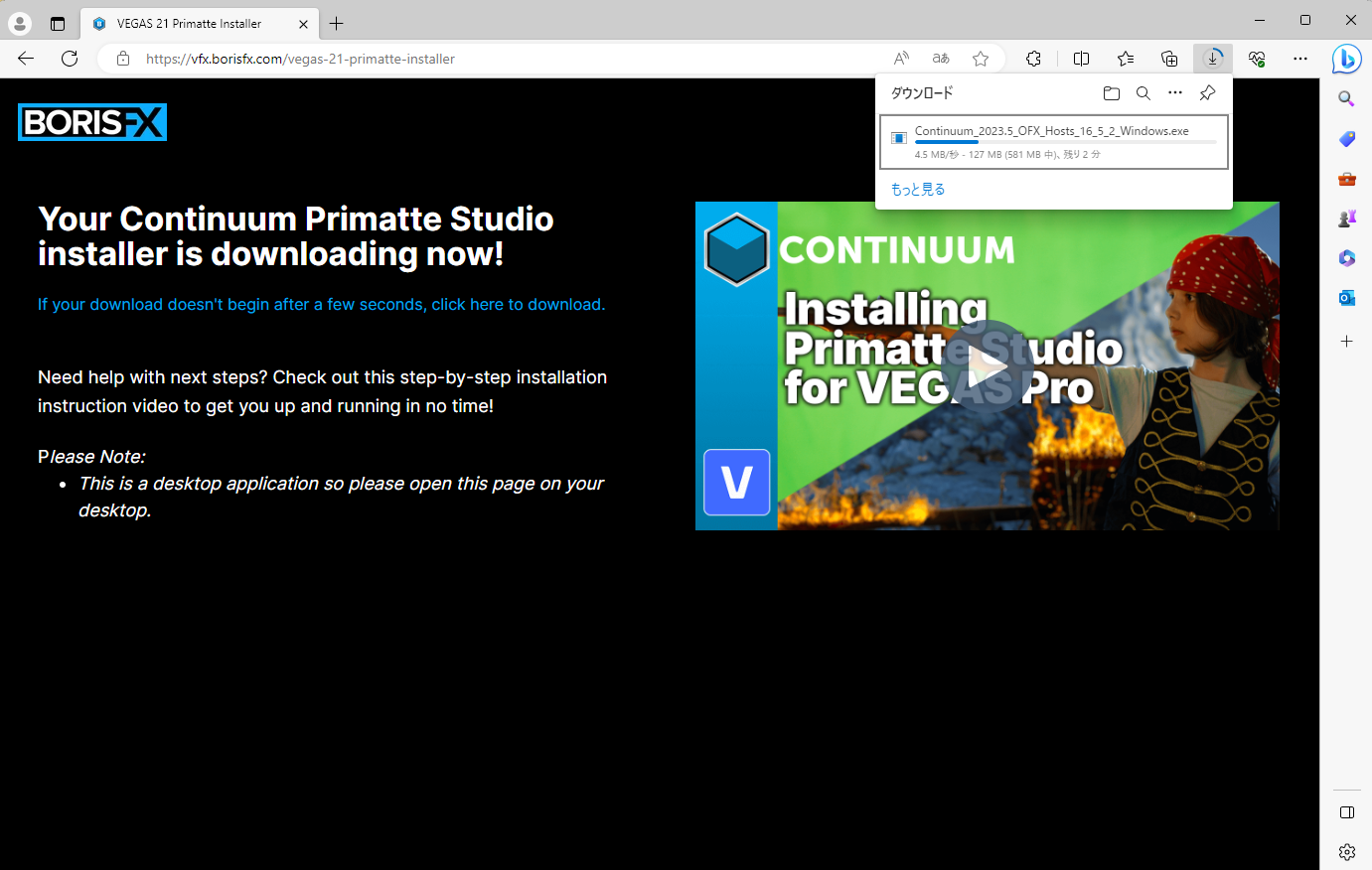The width and height of the screenshot is (1372, 870).
Task: View site information via the lock icon
Action: pyautogui.click(x=123, y=59)
